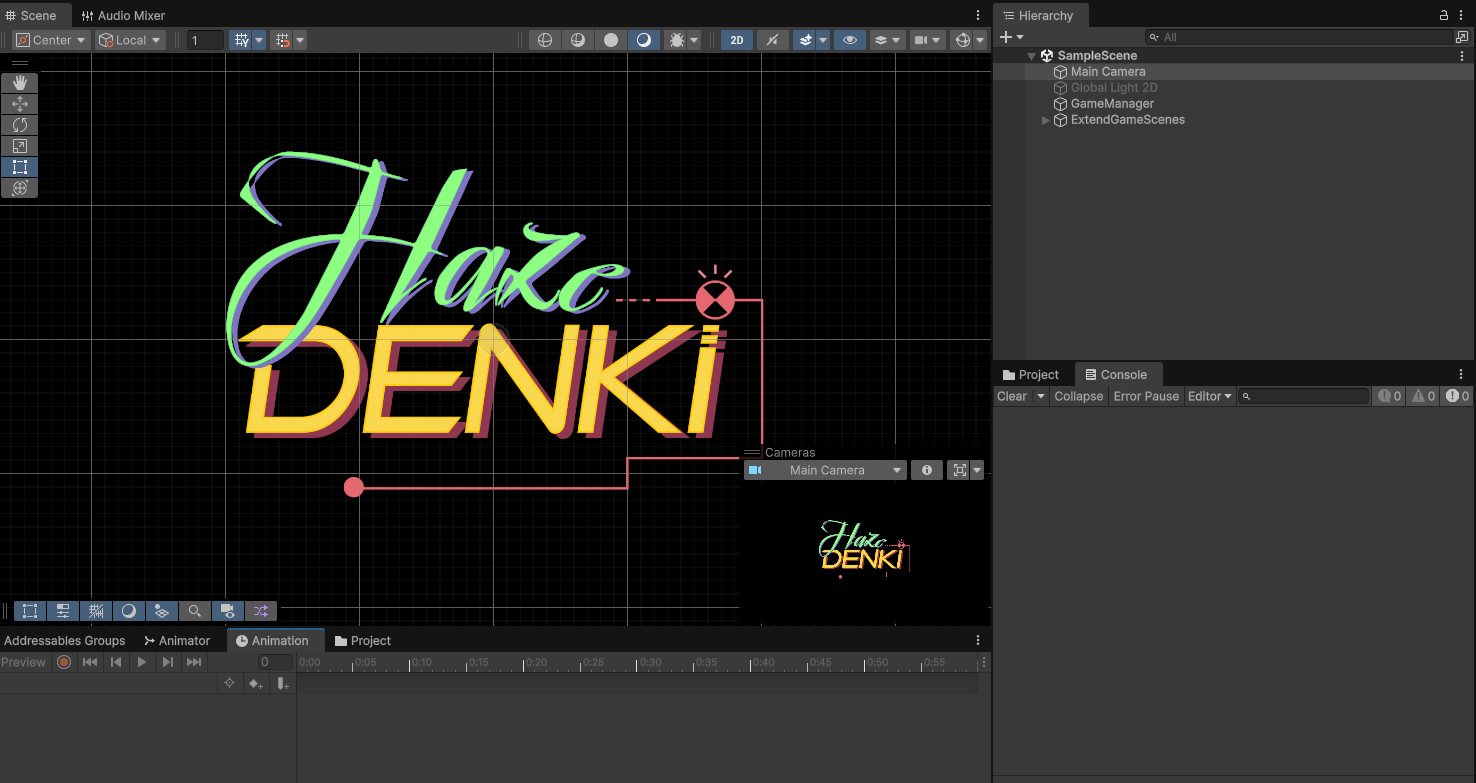Select the Scale tool
This screenshot has width=1476, height=783.
click(19, 146)
